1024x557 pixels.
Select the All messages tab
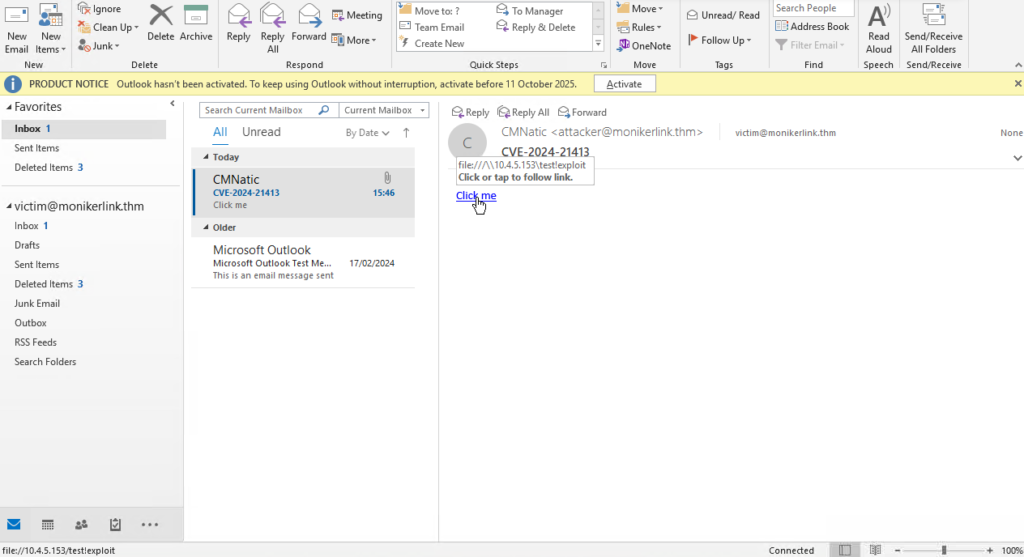click(220, 132)
